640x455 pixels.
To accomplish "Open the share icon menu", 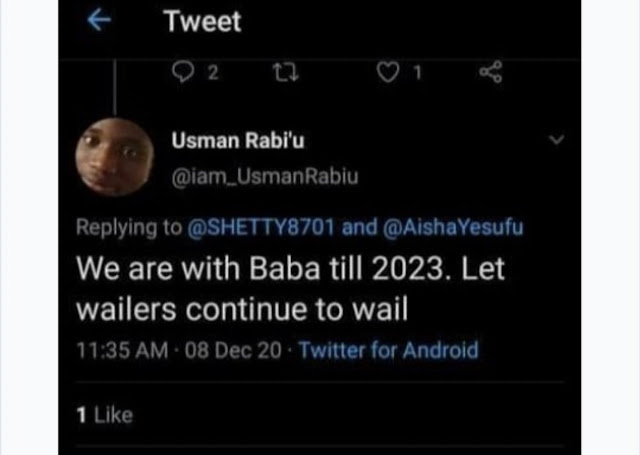I will coord(490,72).
